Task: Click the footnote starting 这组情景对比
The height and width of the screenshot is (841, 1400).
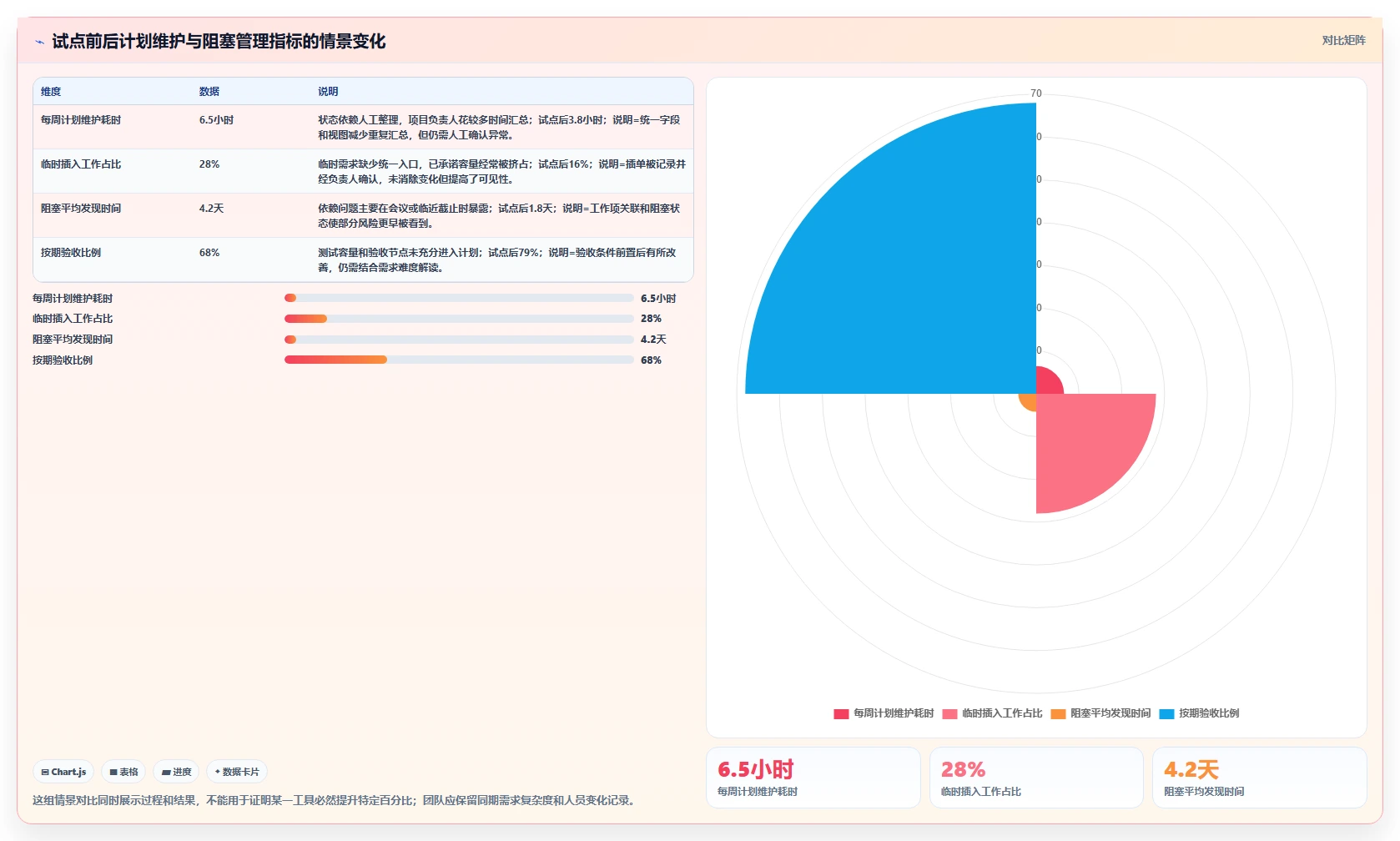Action: coord(336,800)
